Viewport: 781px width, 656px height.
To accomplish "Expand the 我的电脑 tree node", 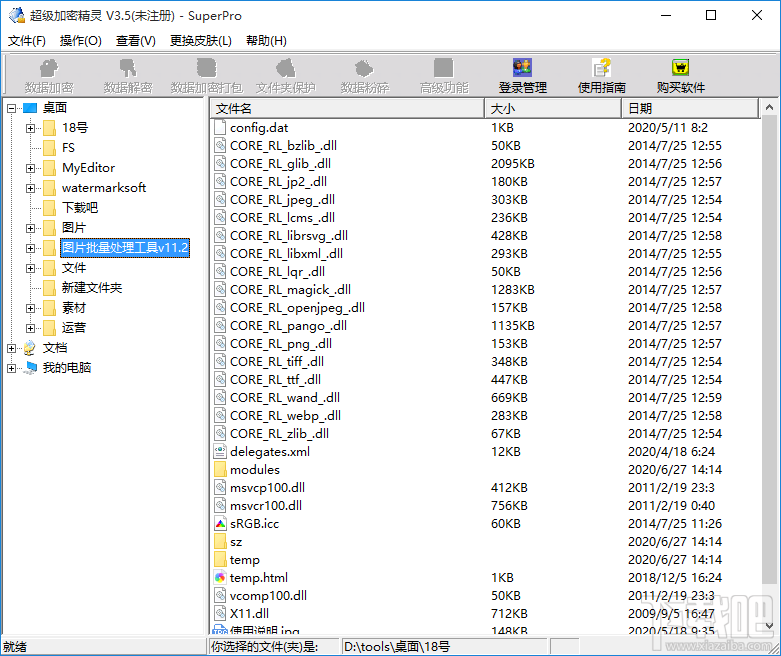I will point(11,368).
